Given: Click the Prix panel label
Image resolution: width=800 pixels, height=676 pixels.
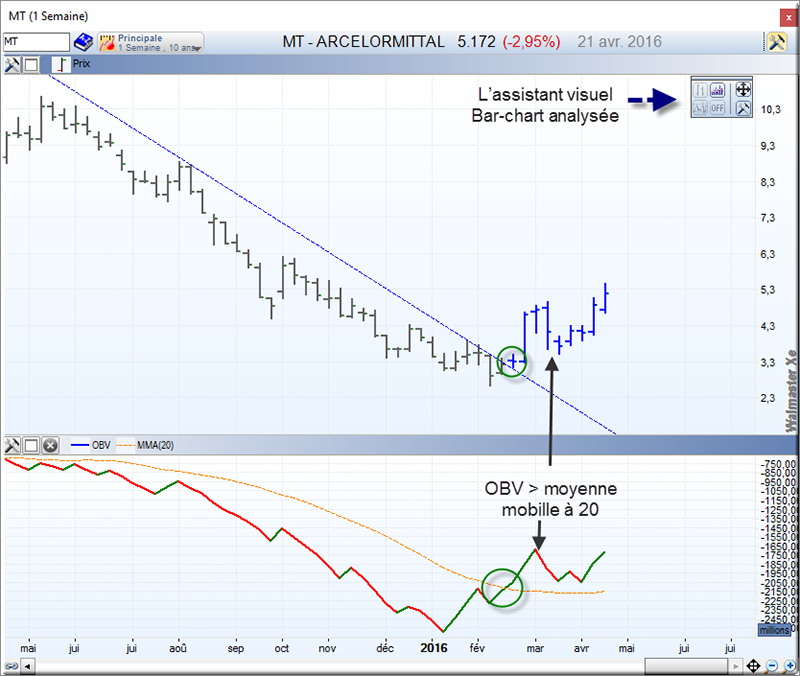Looking at the screenshot, I should click(81, 64).
